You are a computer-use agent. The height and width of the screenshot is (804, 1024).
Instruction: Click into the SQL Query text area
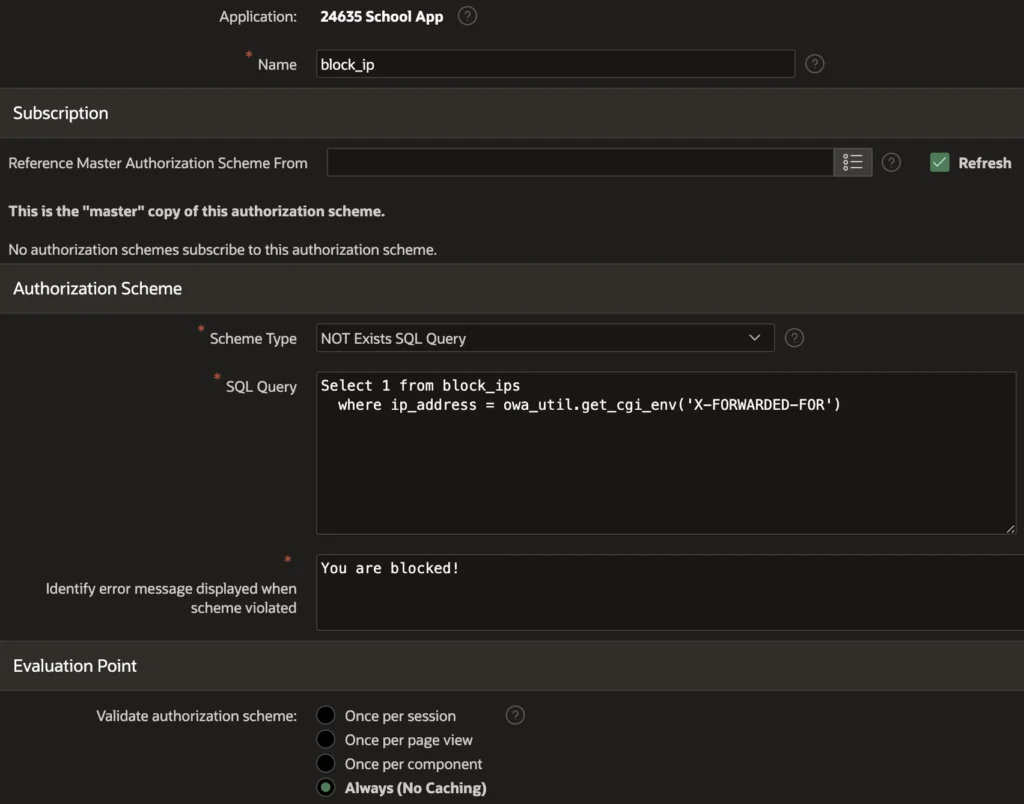[x=665, y=453]
